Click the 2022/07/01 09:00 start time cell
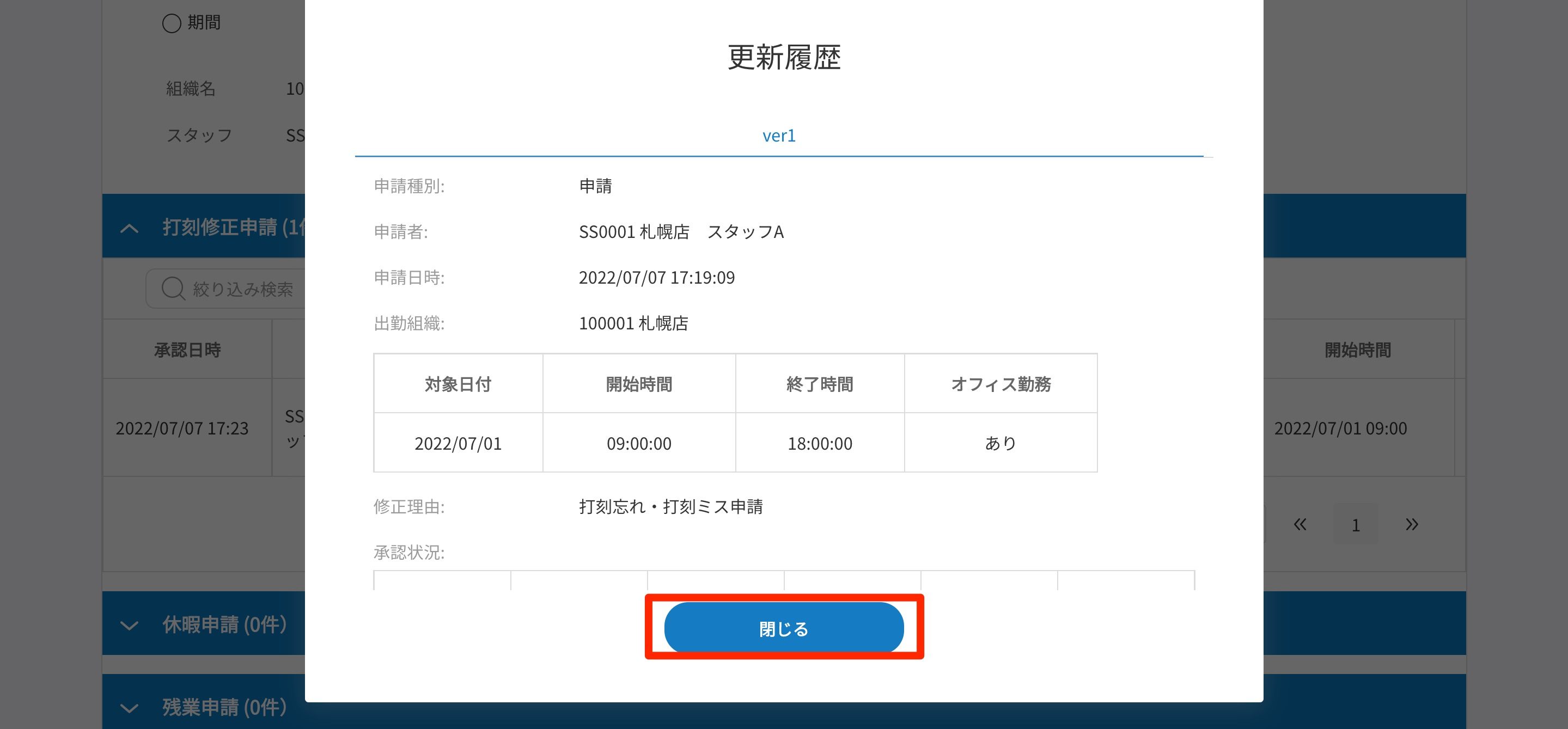Screen dimensions: 1568x729 (1340, 428)
